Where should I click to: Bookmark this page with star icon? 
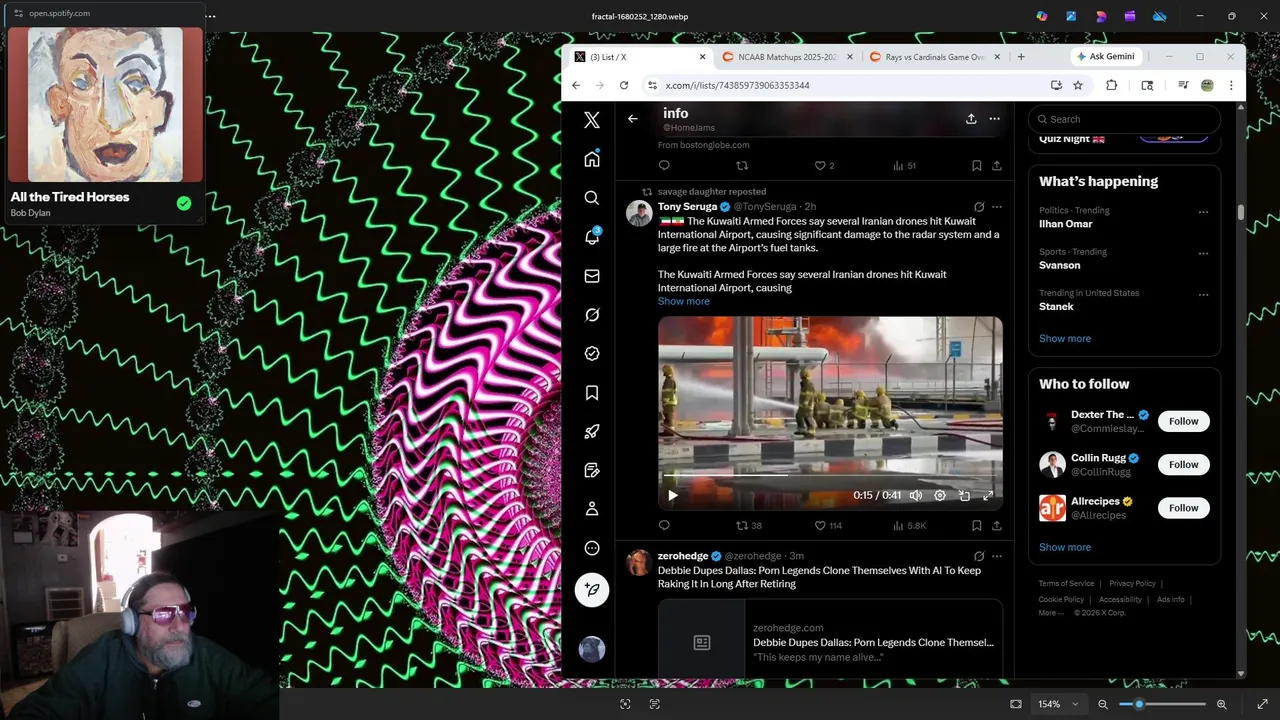coord(1078,85)
